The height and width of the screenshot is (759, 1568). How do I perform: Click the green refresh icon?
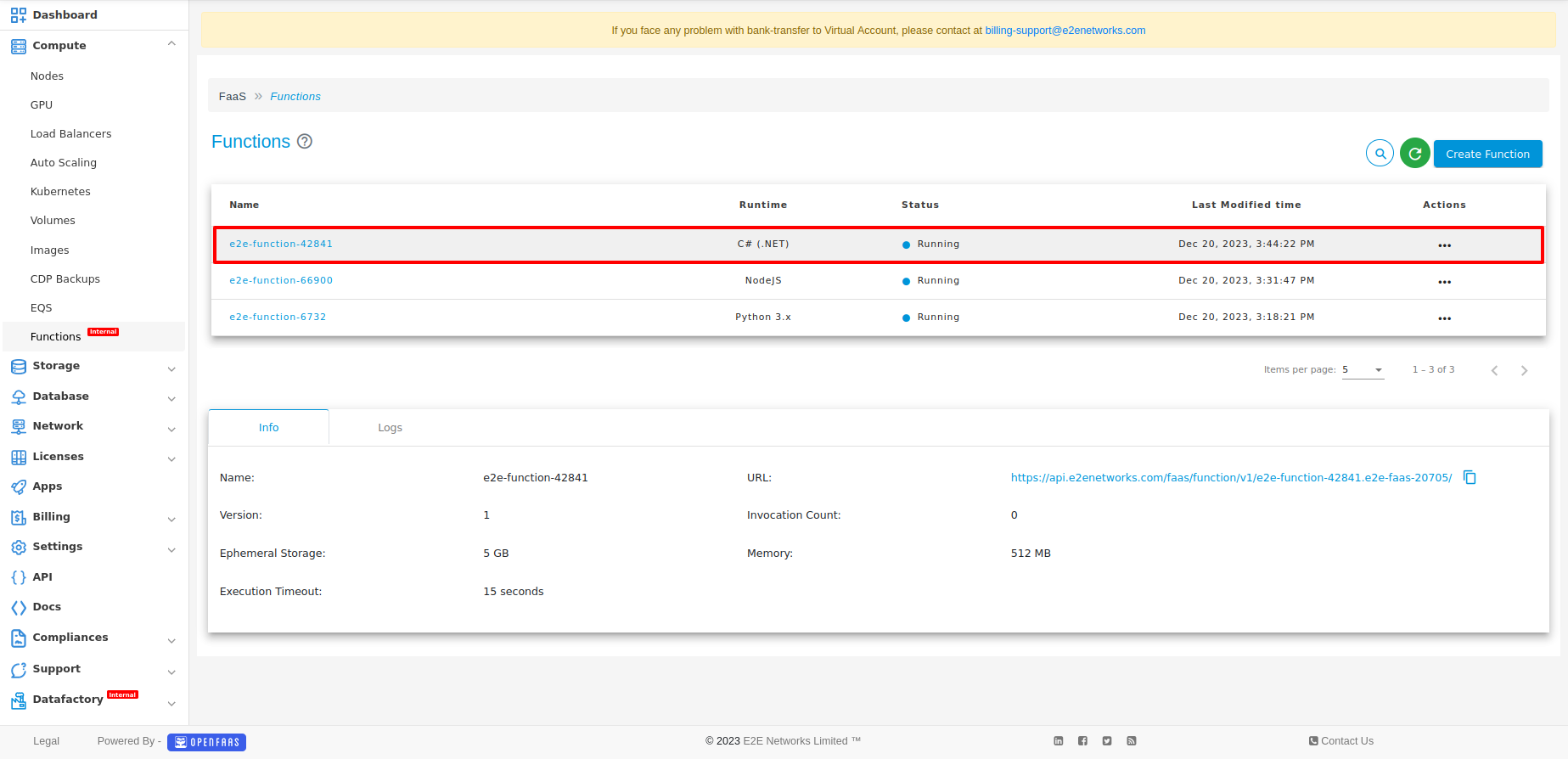click(x=1414, y=154)
